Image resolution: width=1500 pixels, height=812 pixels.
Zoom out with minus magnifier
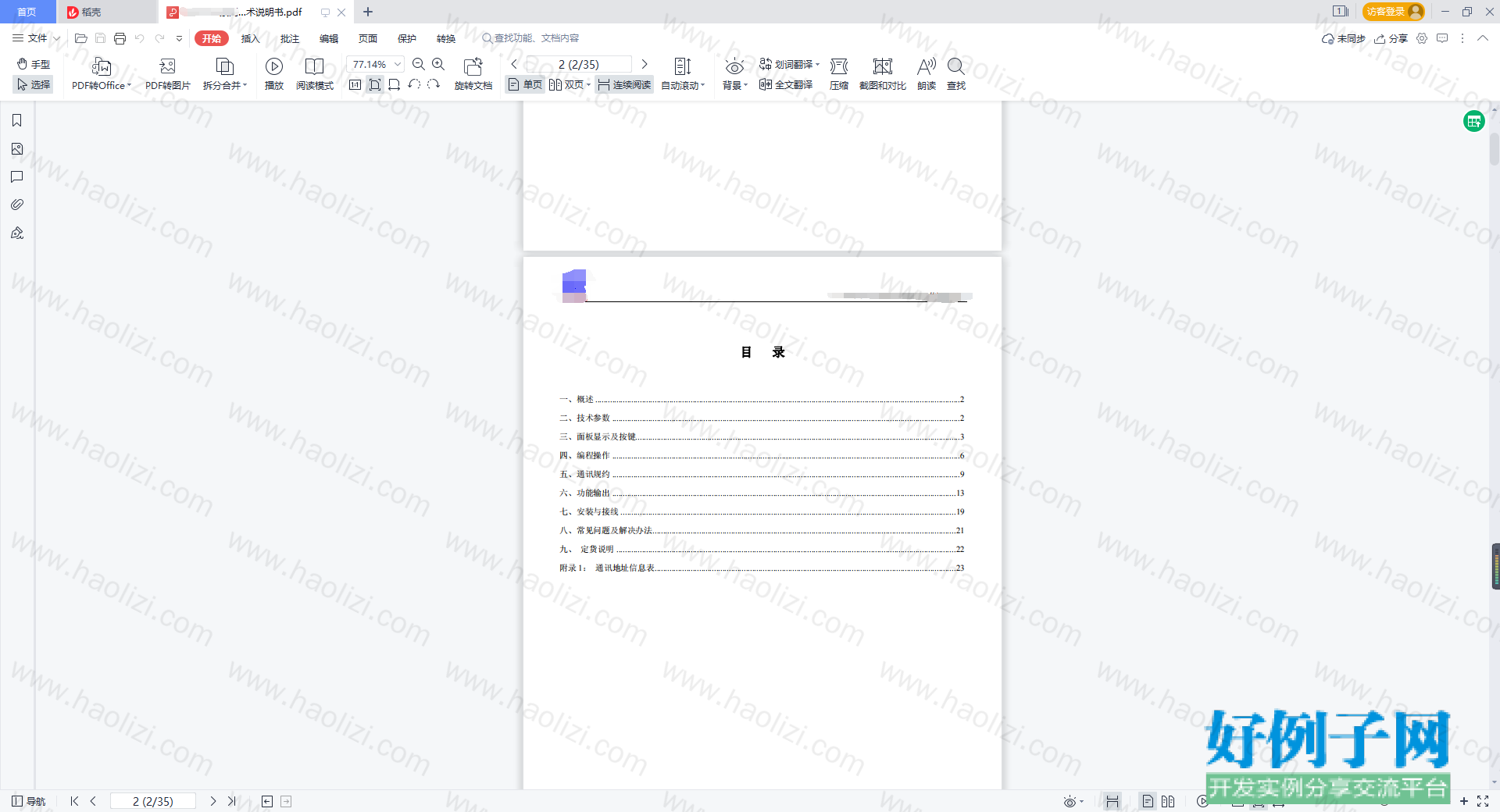coord(419,64)
